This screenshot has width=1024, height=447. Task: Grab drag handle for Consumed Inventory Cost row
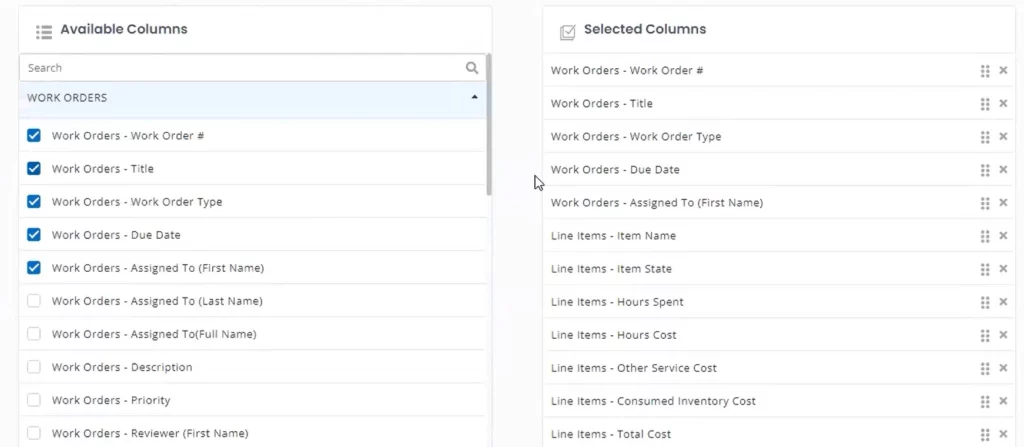coord(985,401)
